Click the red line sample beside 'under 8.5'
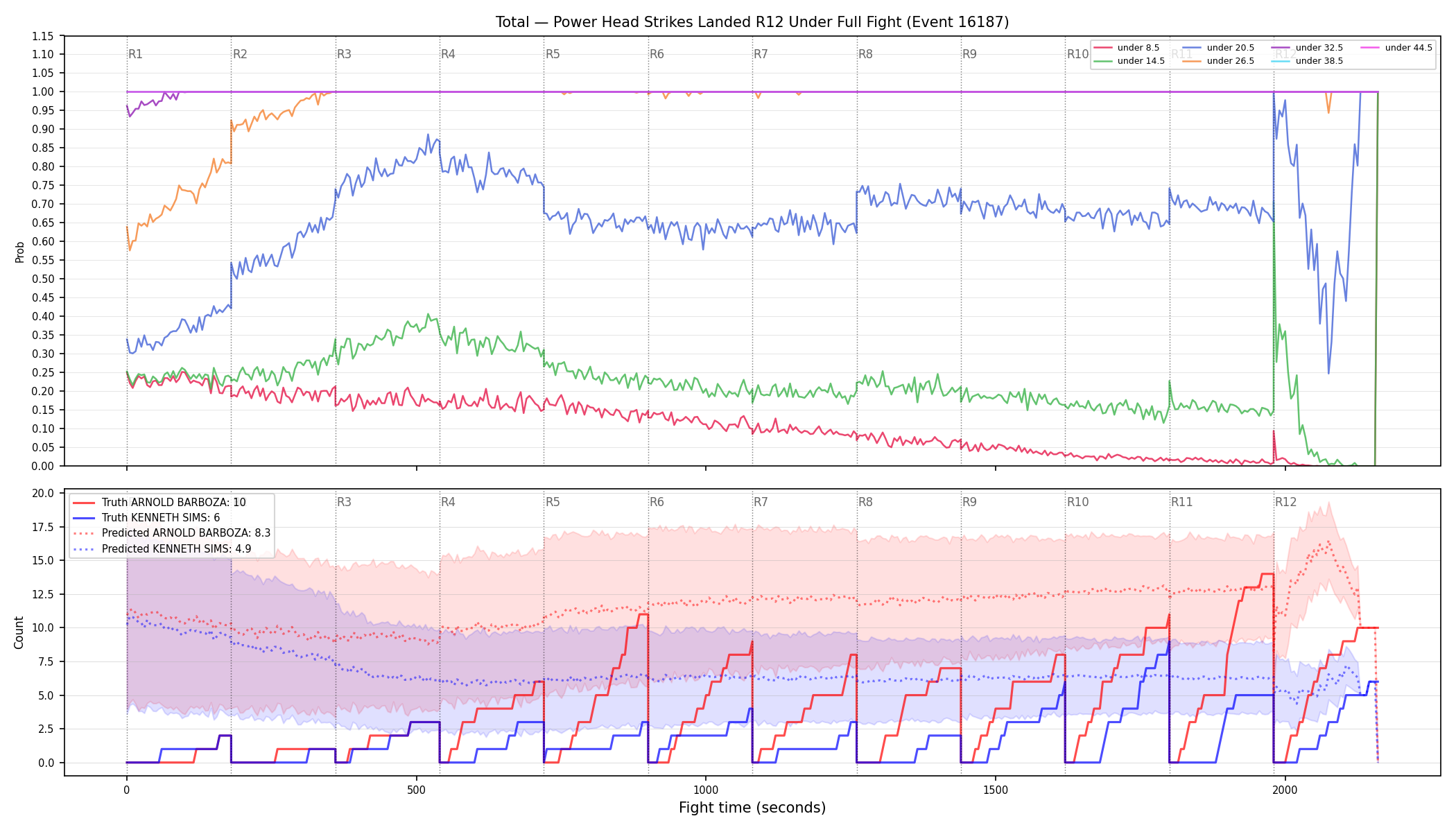This screenshot has height=832, width=1456. (1103, 48)
